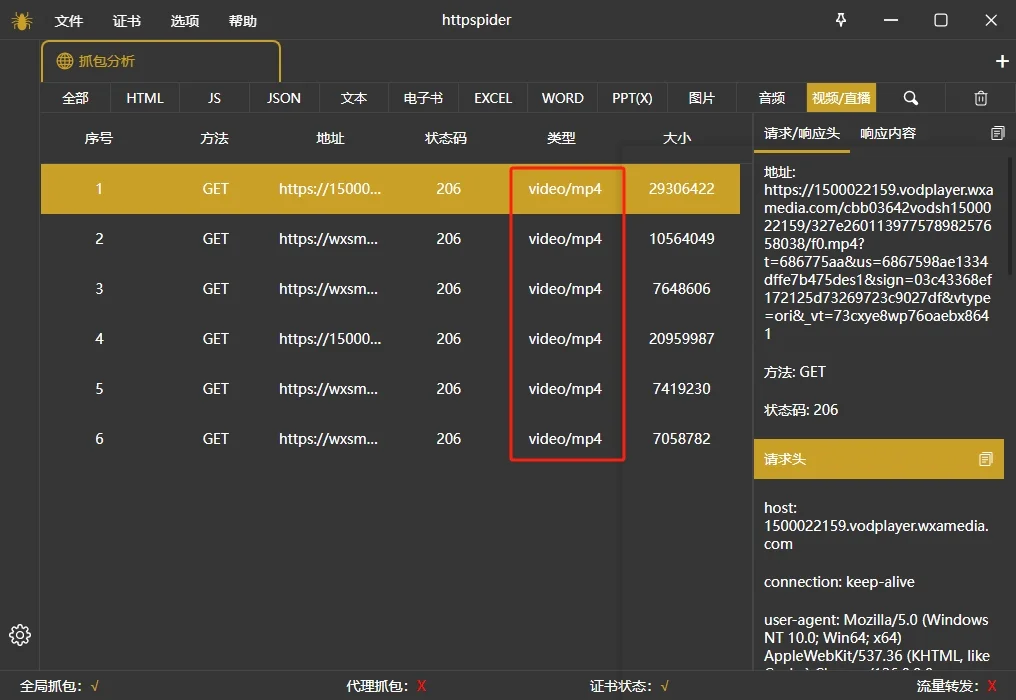1016x700 pixels.
Task: Select row 3 with size 7648606
Action: point(390,288)
